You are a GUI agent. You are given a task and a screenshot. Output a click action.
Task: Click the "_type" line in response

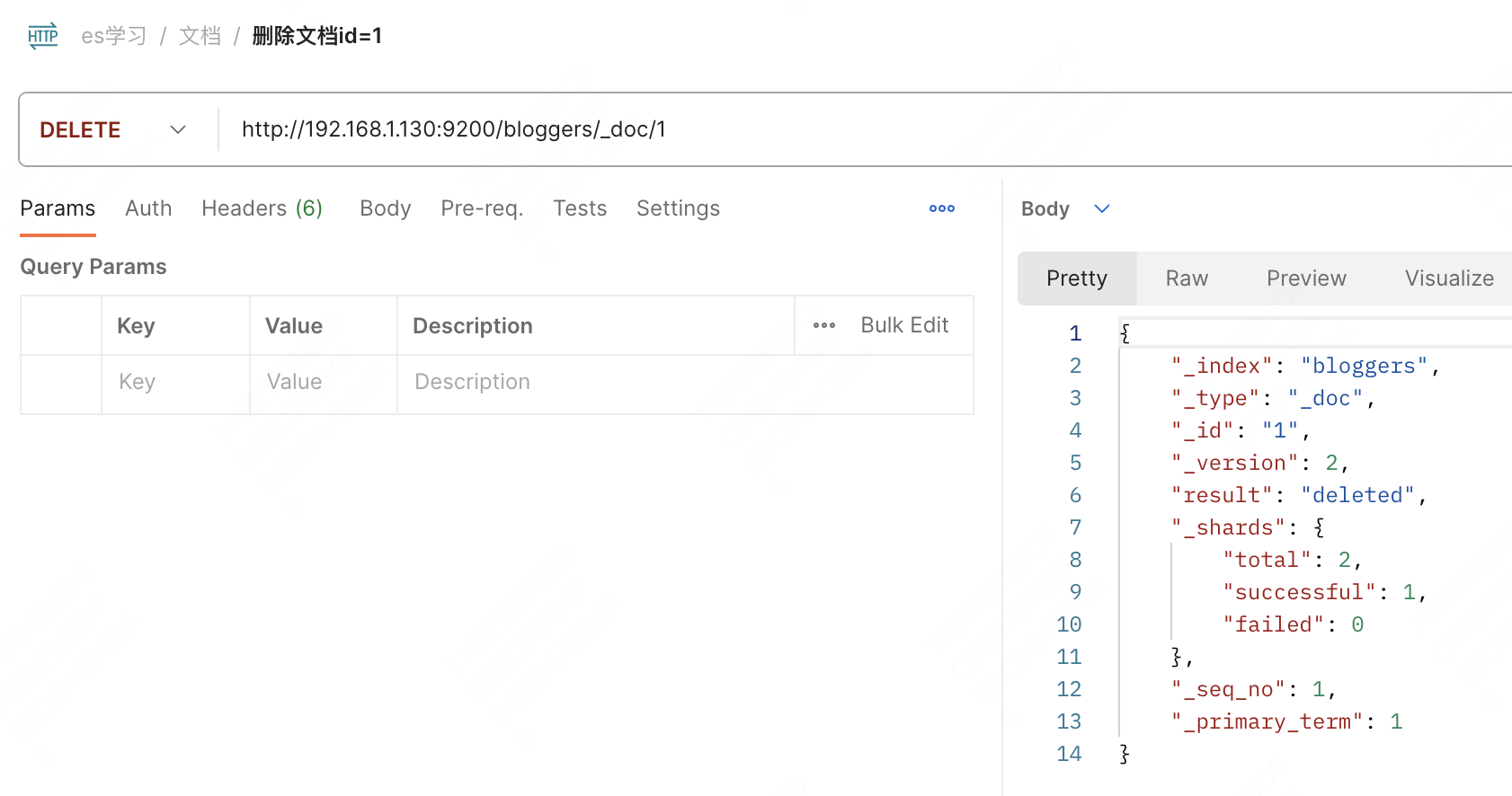pyautogui.click(x=1273, y=398)
